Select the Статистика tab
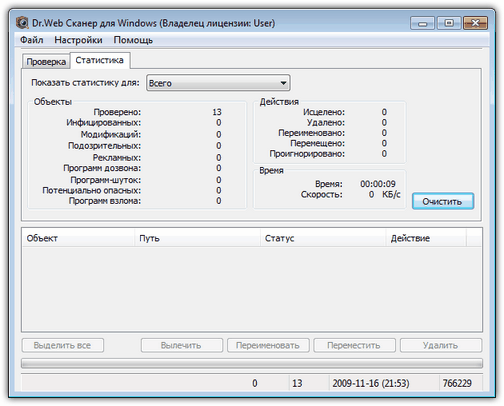Image resolution: width=504 pixels, height=406 pixels. coord(100,60)
